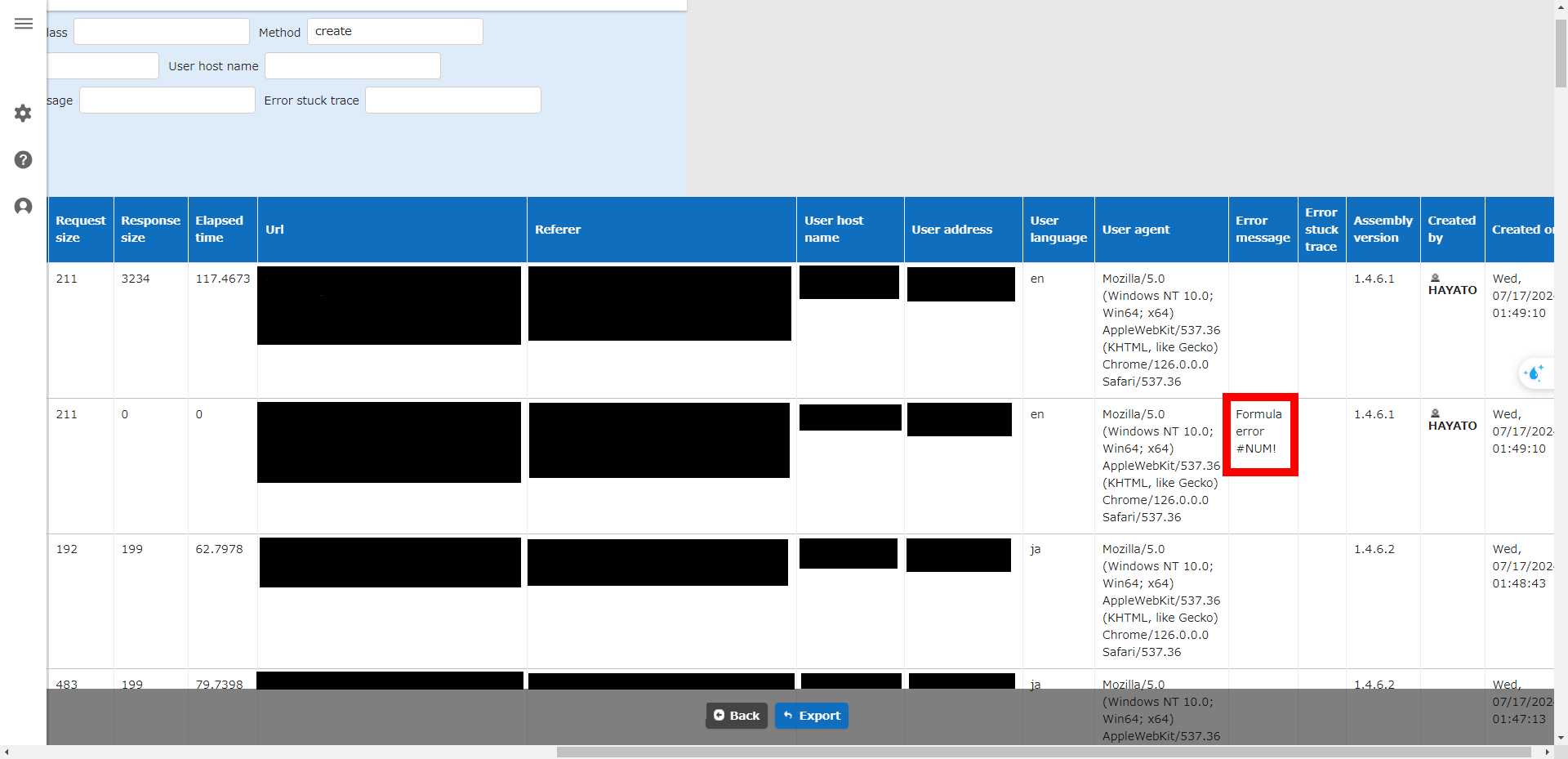The width and height of the screenshot is (1568, 759).
Task: Click the Export button
Action: coord(812,716)
